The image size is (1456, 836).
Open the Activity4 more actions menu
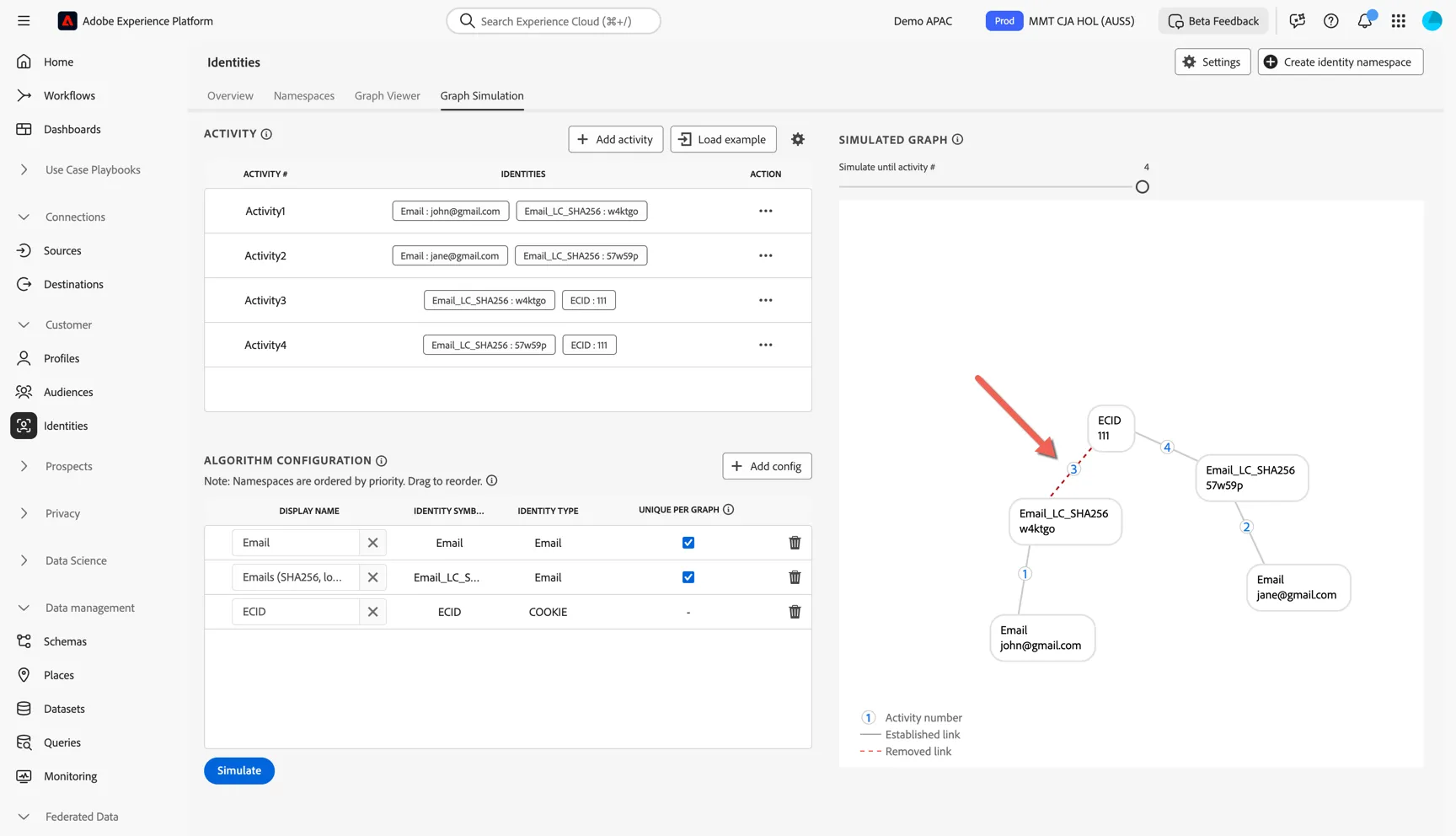click(765, 345)
